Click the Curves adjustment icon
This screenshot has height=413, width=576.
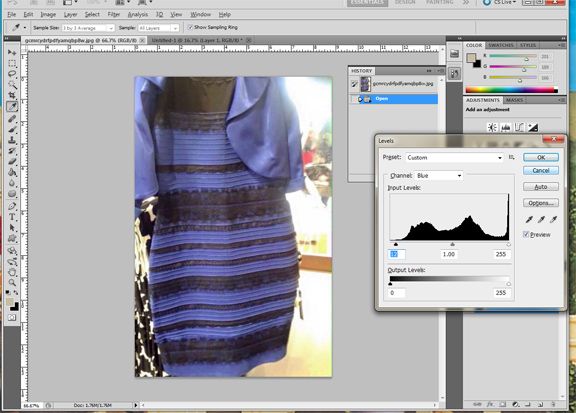(519, 128)
